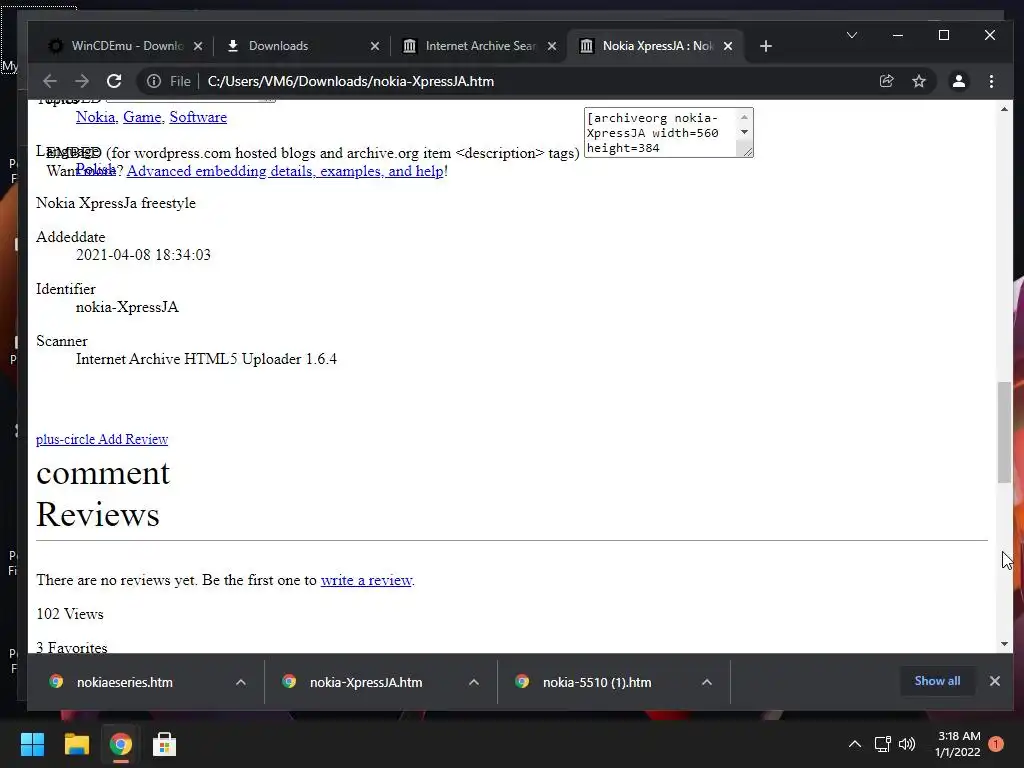Click the page scrollbar thumb
The width and height of the screenshot is (1024, 768).
[x=1004, y=432]
